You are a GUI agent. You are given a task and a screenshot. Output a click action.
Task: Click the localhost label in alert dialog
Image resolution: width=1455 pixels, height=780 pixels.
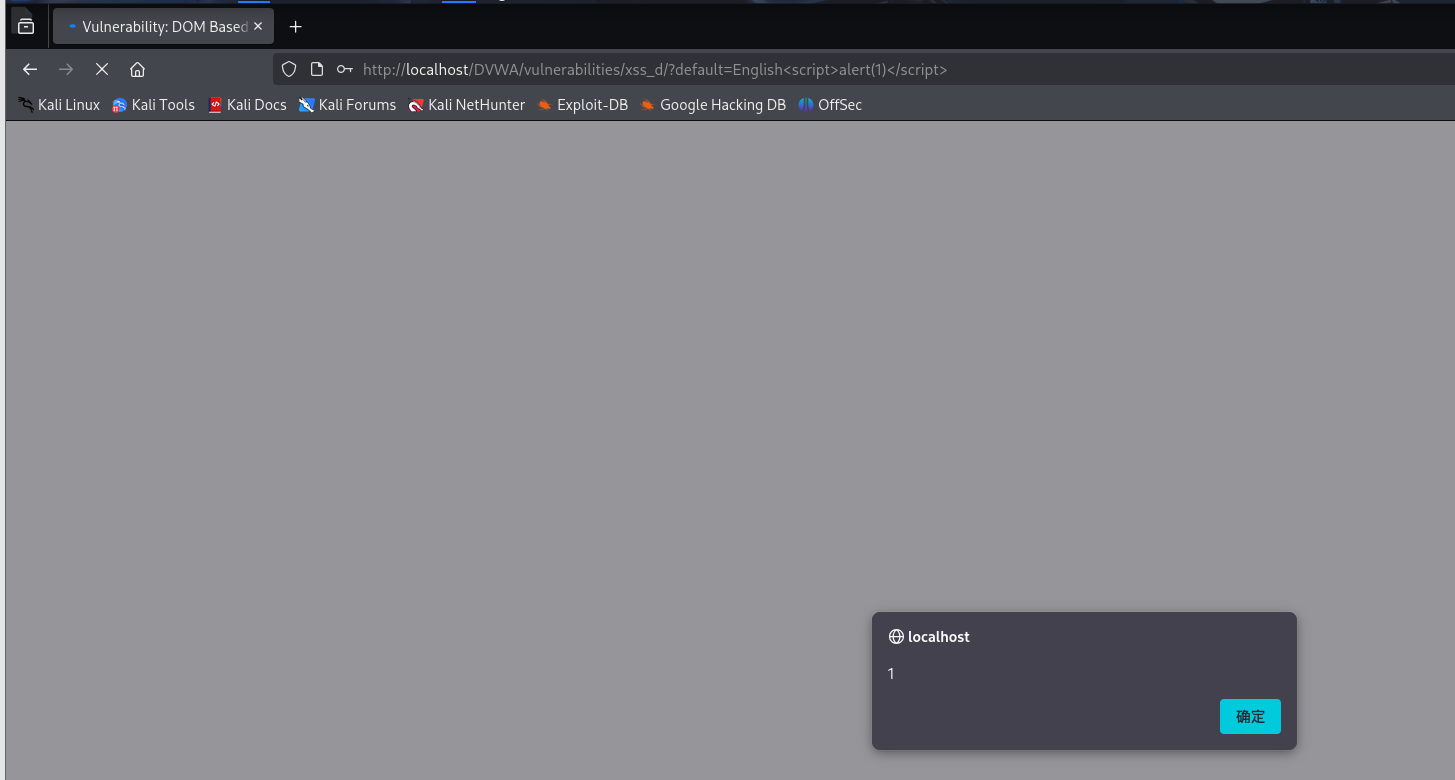coord(938,637)
